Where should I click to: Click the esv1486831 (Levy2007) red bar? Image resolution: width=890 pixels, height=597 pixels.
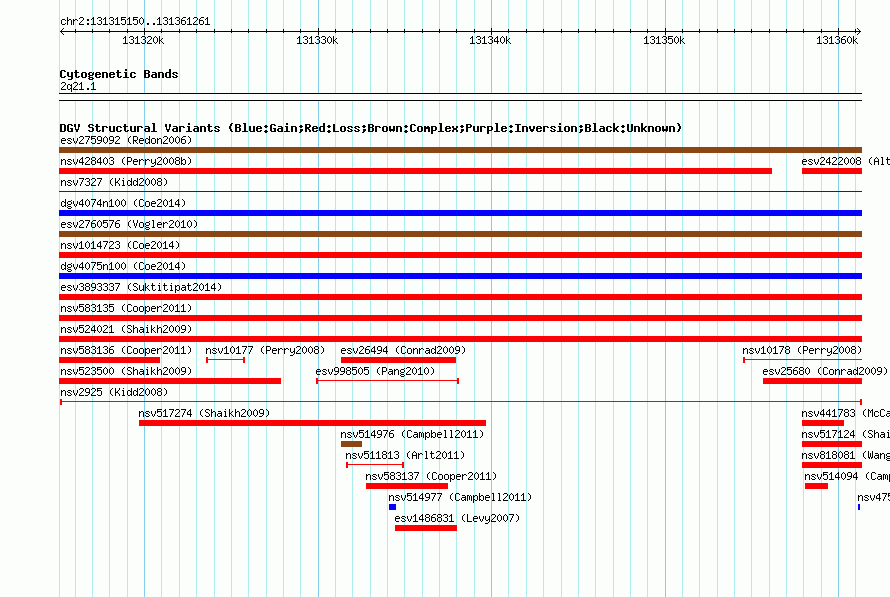(426, 528)
